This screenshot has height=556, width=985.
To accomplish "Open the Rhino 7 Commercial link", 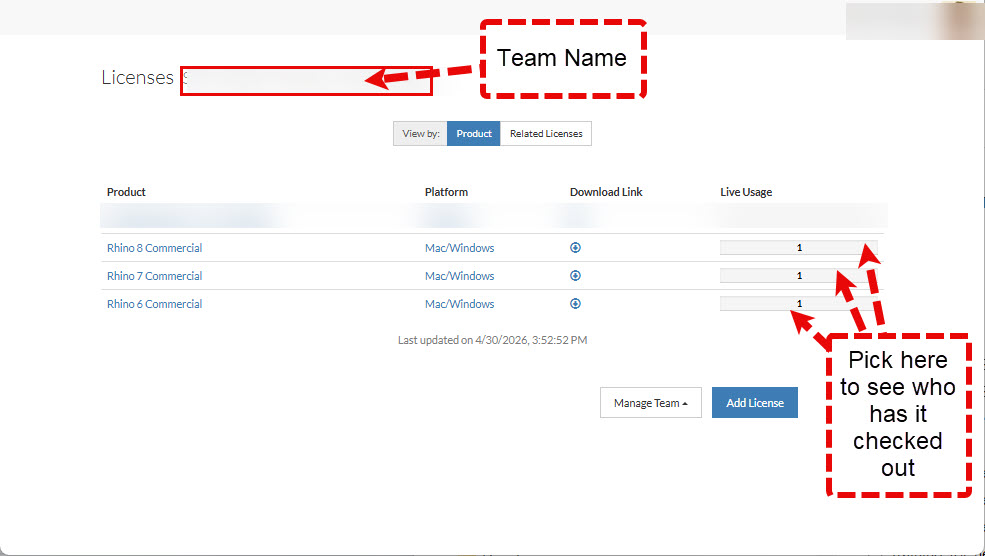I will click(x=155, y=276).
